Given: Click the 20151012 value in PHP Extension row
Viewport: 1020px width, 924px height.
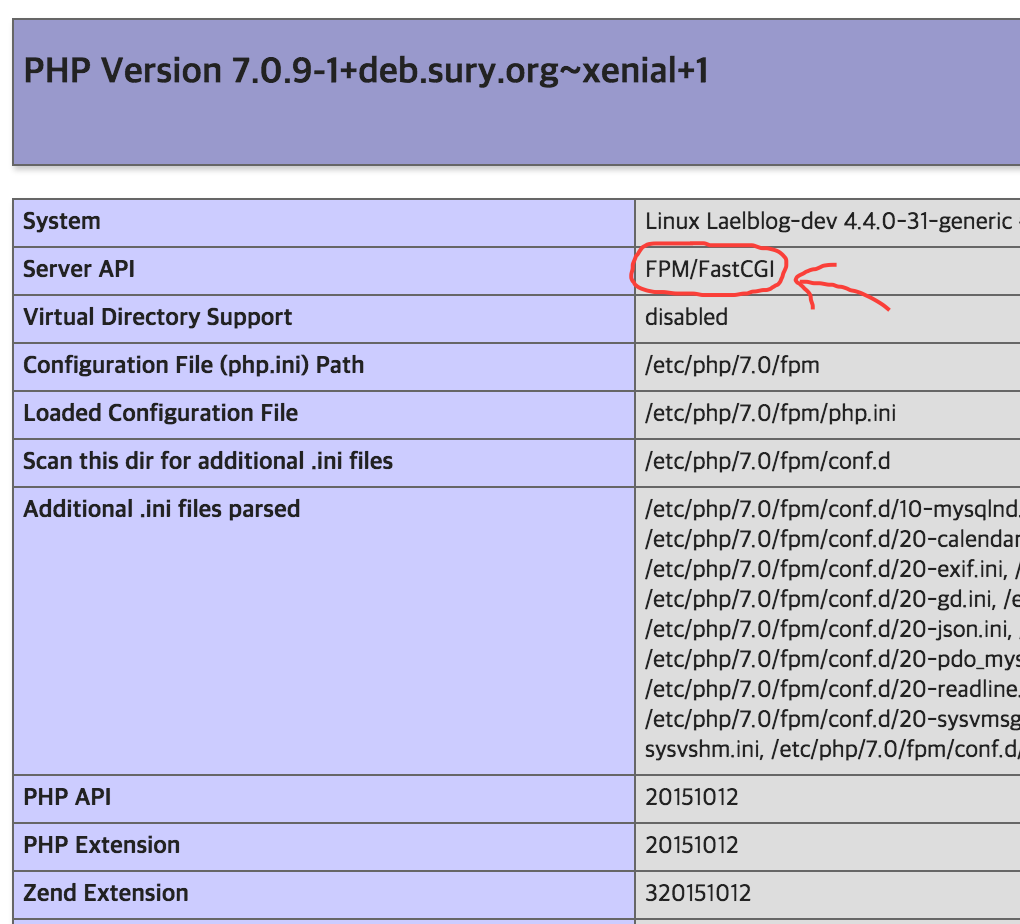Looking at the screenshot, I should pyautogui.click(x=691, y=845).
